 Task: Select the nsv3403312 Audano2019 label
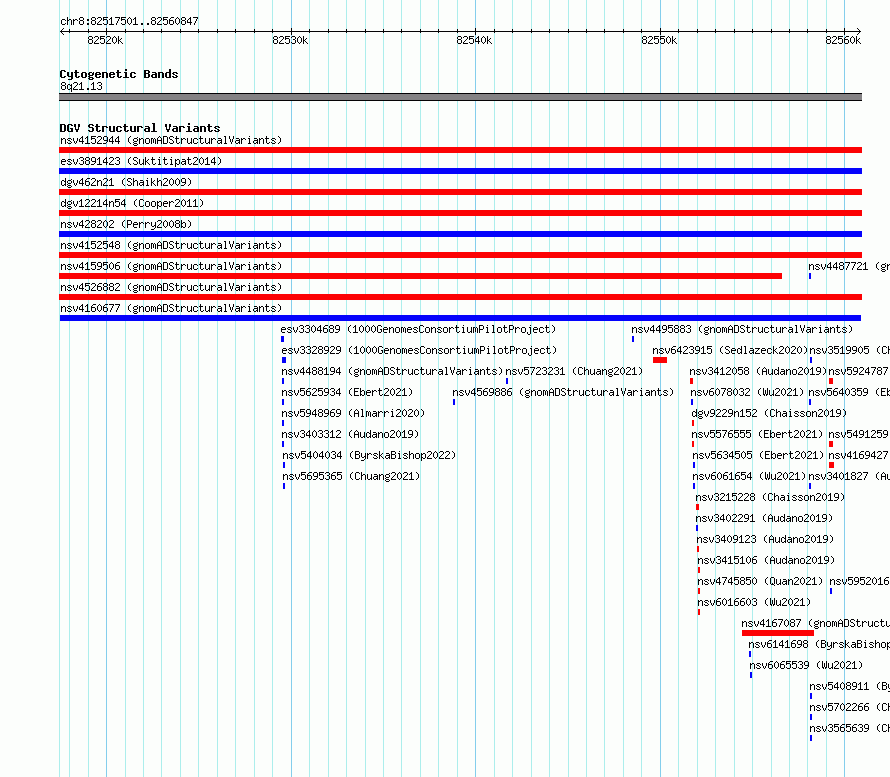click(350, 434)
